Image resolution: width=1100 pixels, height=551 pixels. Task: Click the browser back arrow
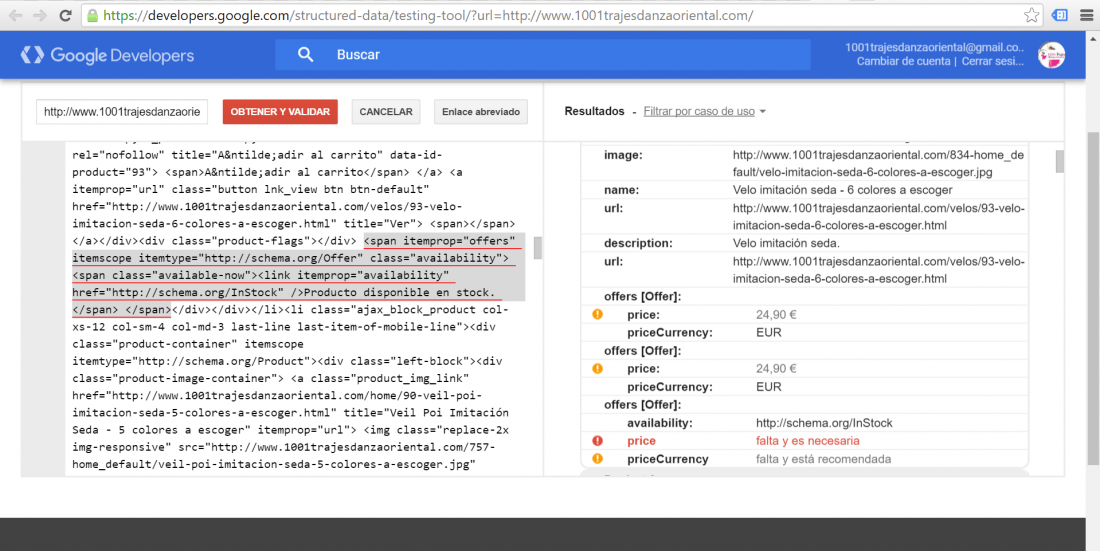point(15,15)
